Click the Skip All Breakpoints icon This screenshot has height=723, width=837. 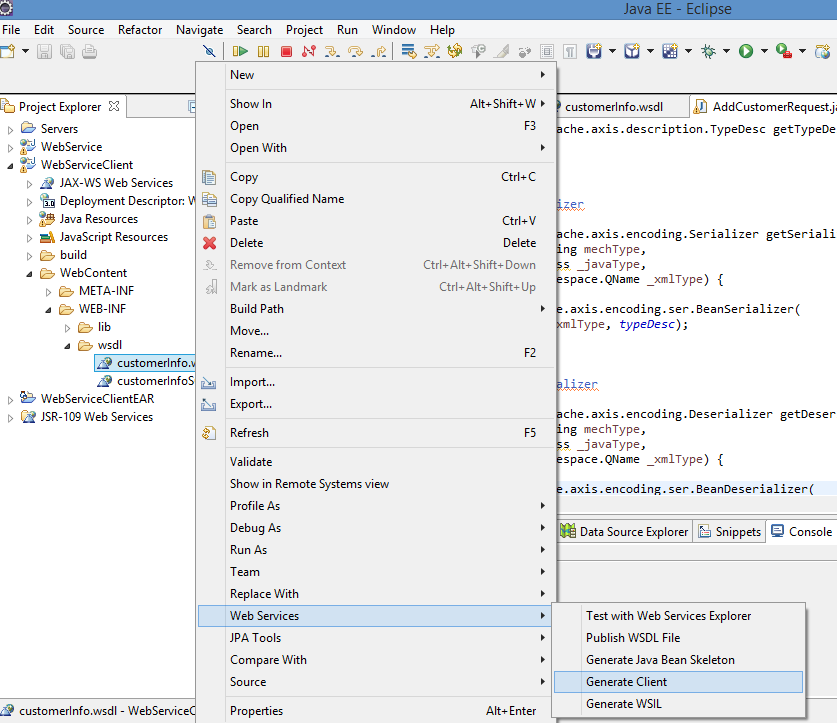209,51
